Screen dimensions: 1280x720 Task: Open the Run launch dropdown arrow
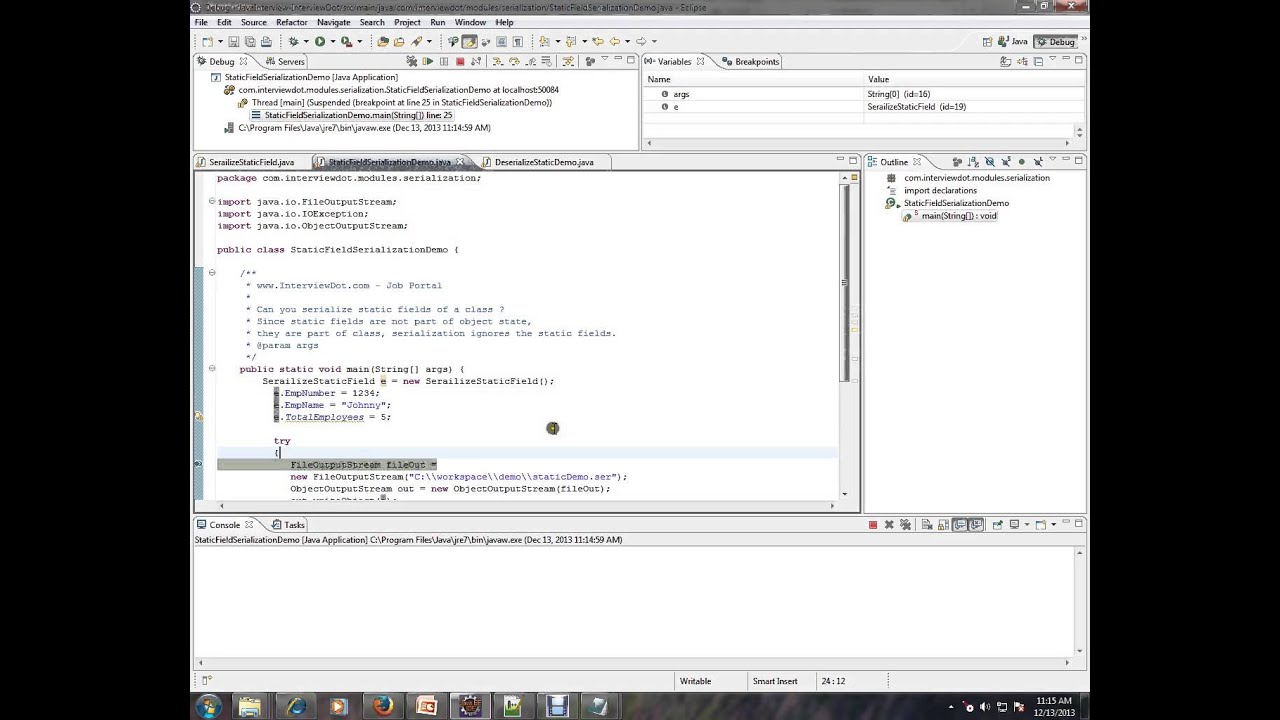click(x=333, y=41)
